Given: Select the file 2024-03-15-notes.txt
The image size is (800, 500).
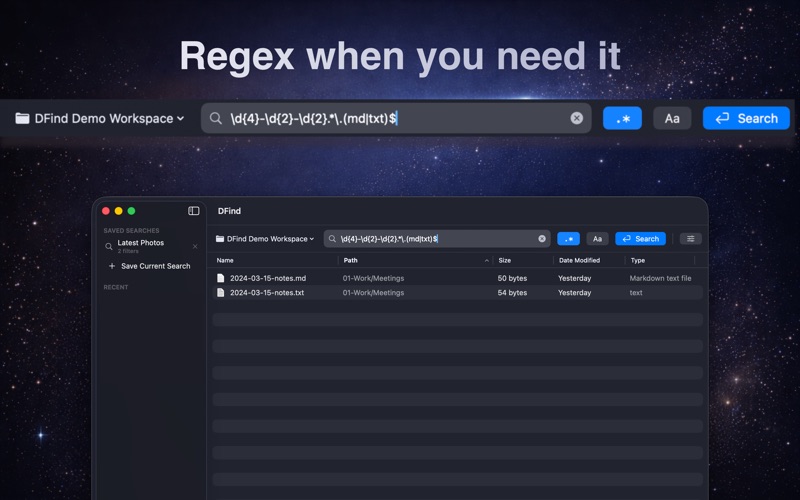Looking at the screenshot, I should pyautogui.click(x=267, y=292).
